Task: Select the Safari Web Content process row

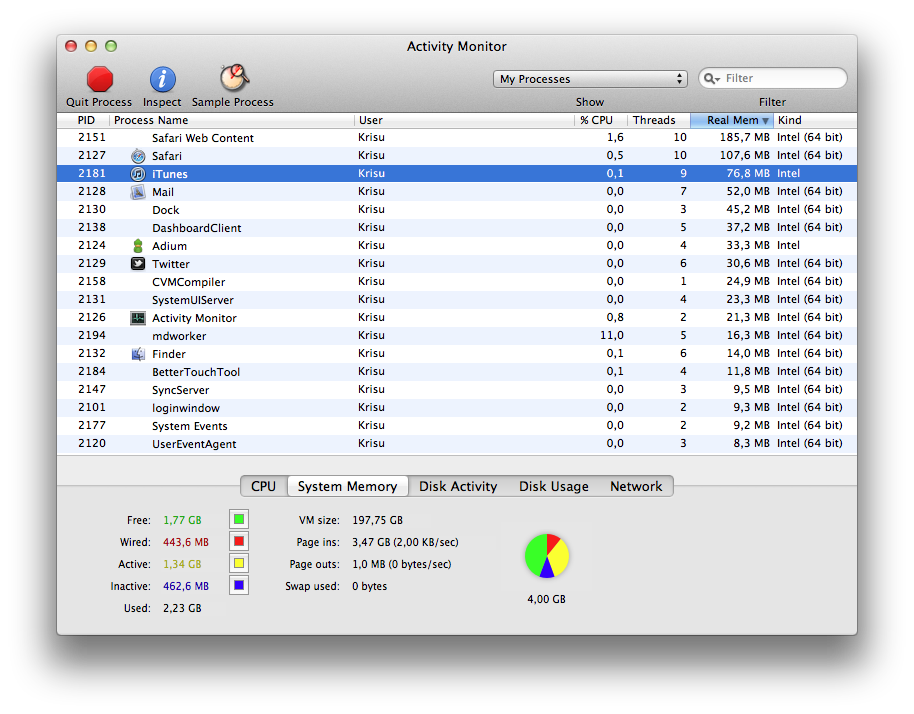Action: click(x=457, y=138)
